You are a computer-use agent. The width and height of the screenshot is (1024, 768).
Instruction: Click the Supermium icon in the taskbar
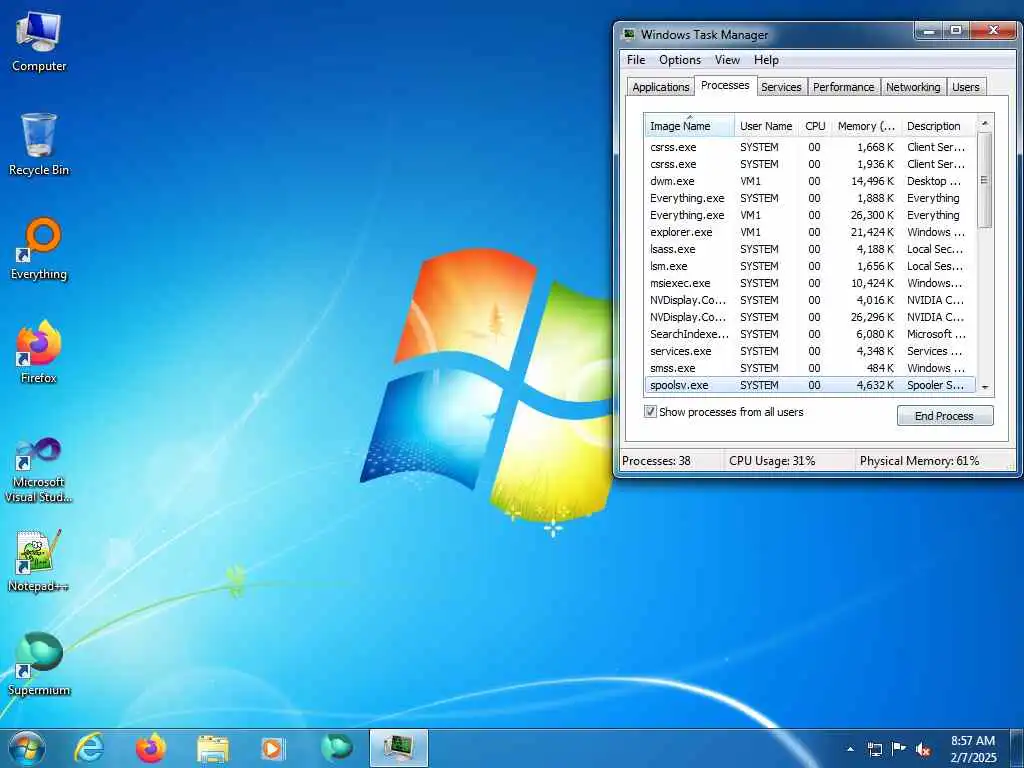[x=337, y=748]
